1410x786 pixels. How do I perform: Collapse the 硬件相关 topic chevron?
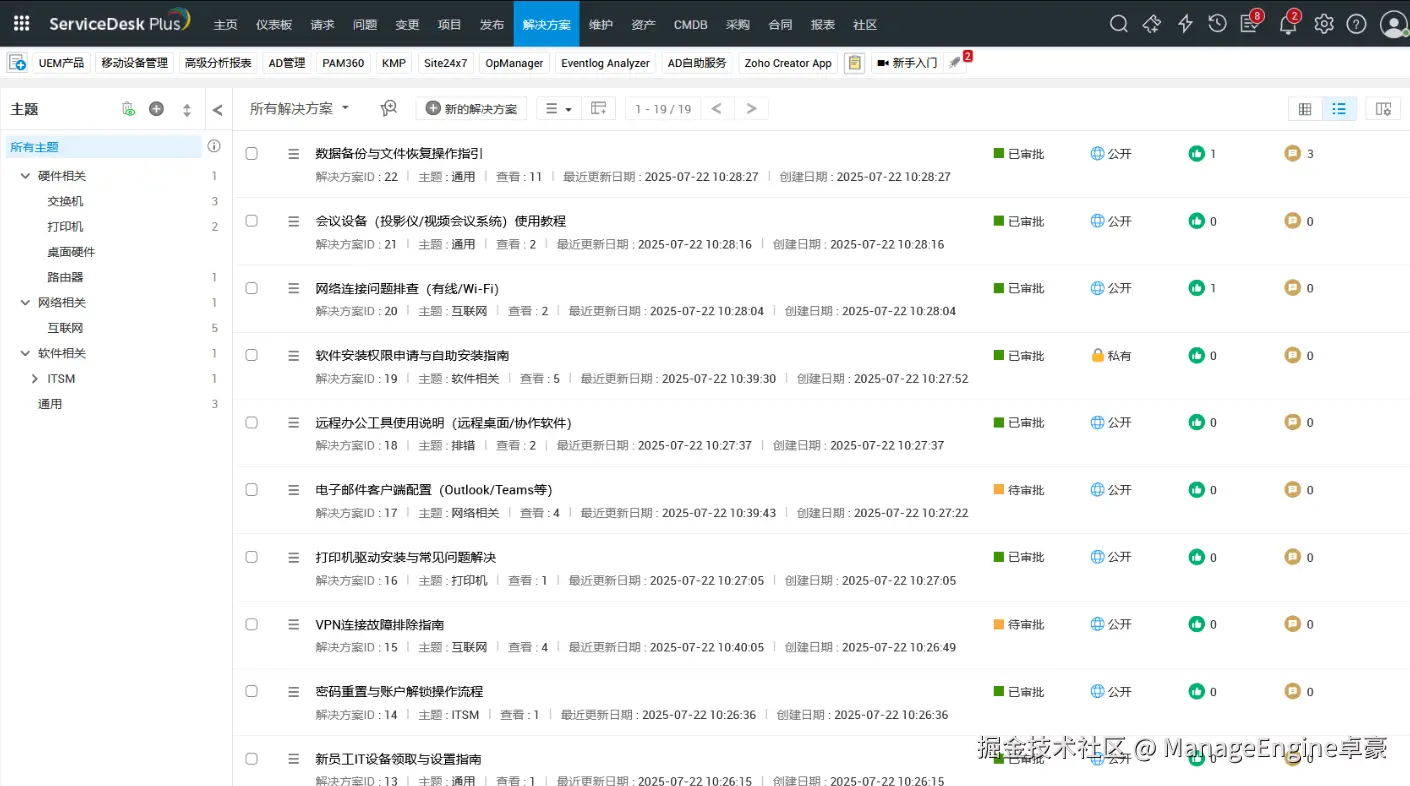pos(27,176)
